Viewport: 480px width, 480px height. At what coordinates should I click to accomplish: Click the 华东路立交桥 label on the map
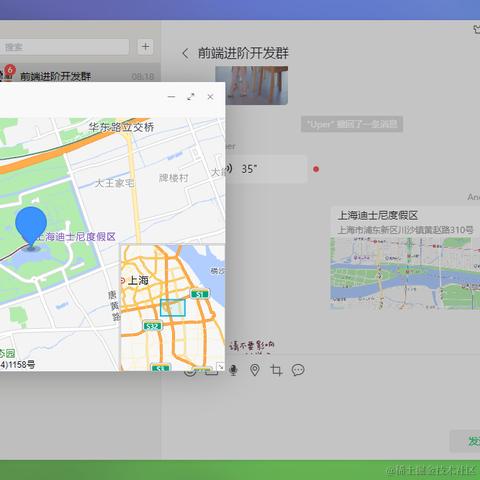[x=121, y=127]
